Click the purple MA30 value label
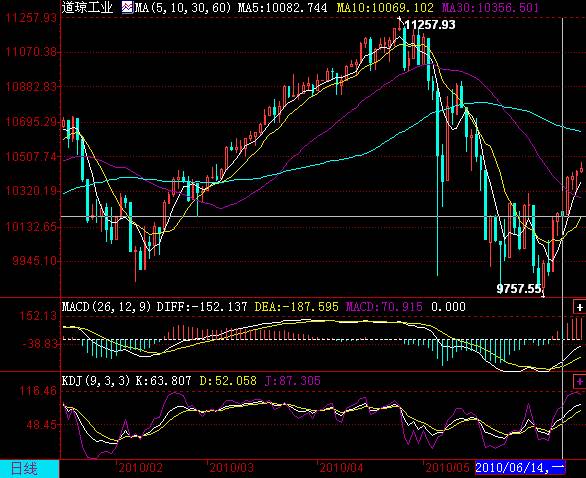 click(490, 7)
